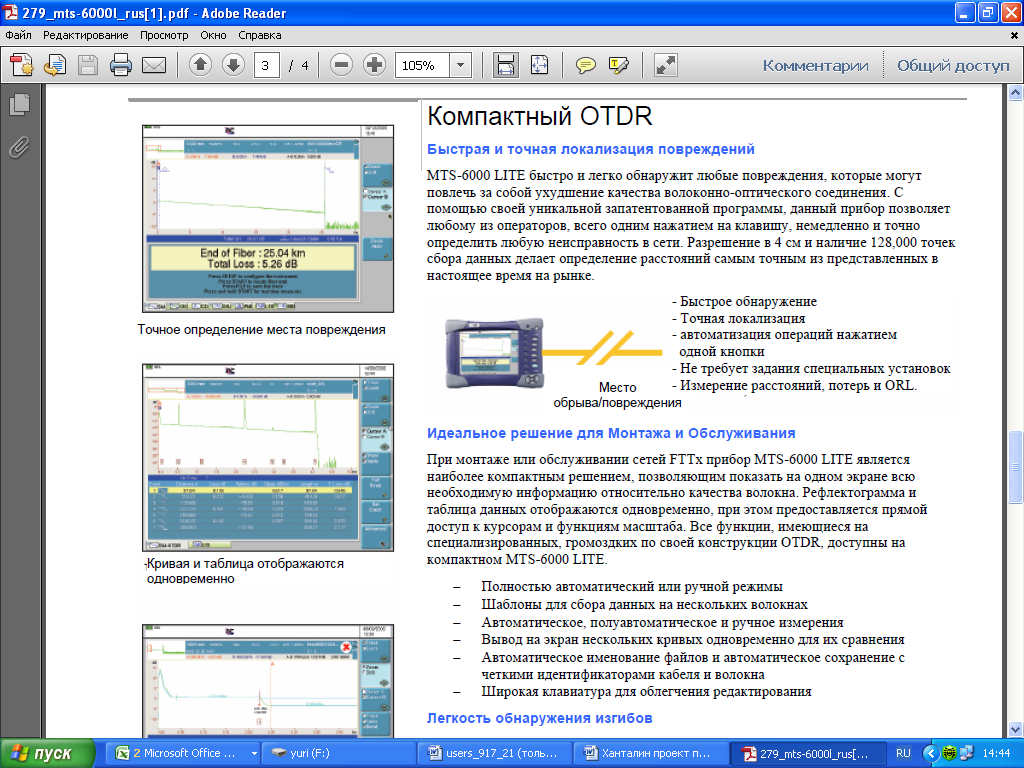Viewport: 1024px width, 768px height.
Task: Switch to Ханталин проект taskbar item
Action: [650, 753]
